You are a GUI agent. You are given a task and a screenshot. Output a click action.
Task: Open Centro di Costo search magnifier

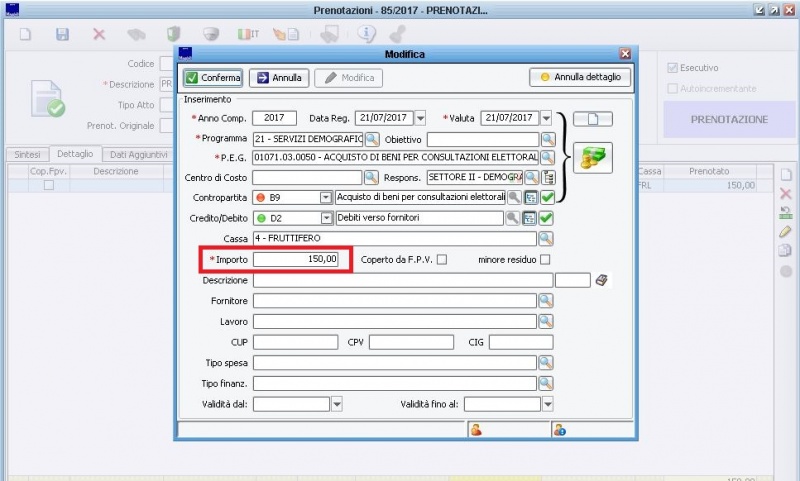click(371, 177)
